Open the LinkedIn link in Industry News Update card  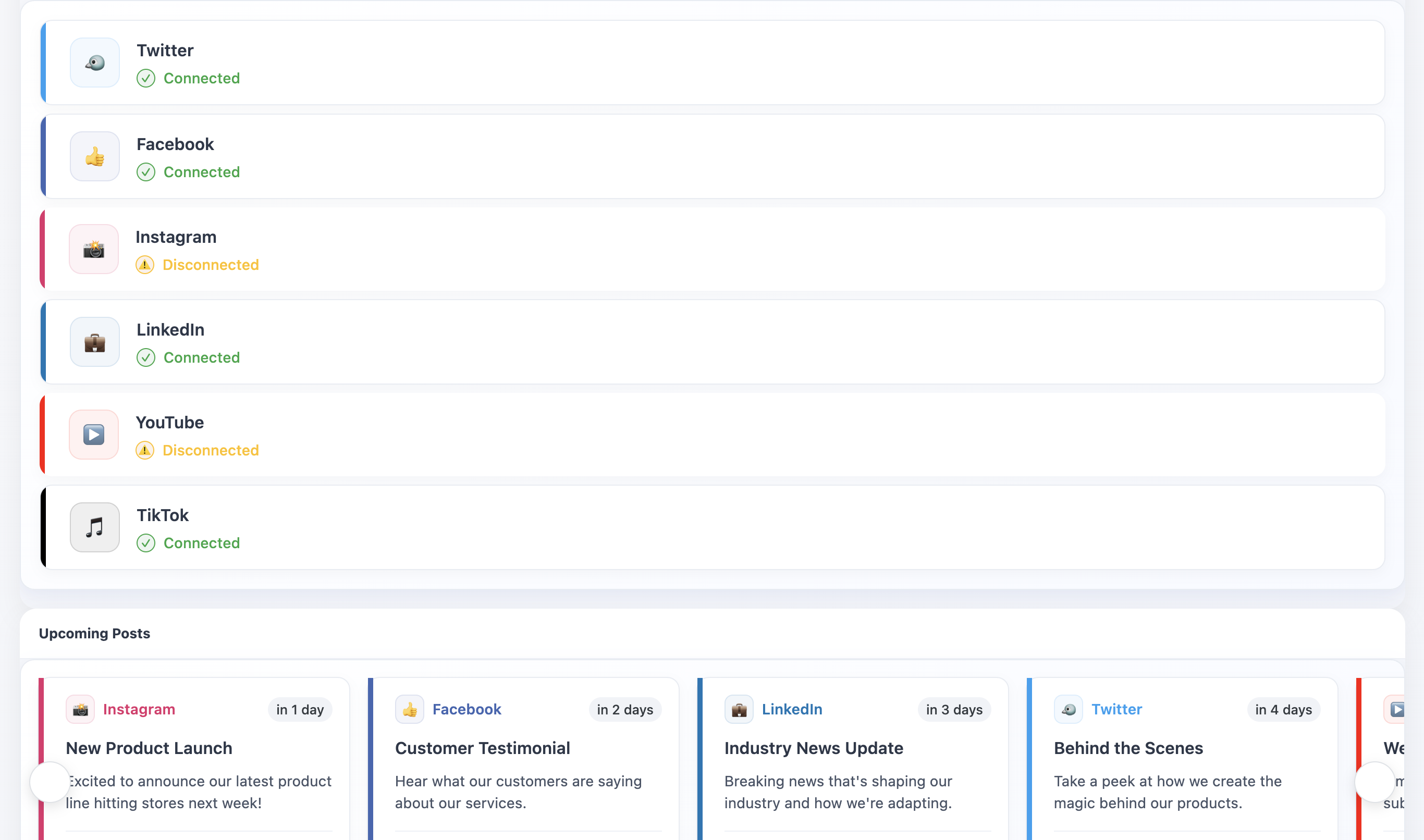coord(792,710)
